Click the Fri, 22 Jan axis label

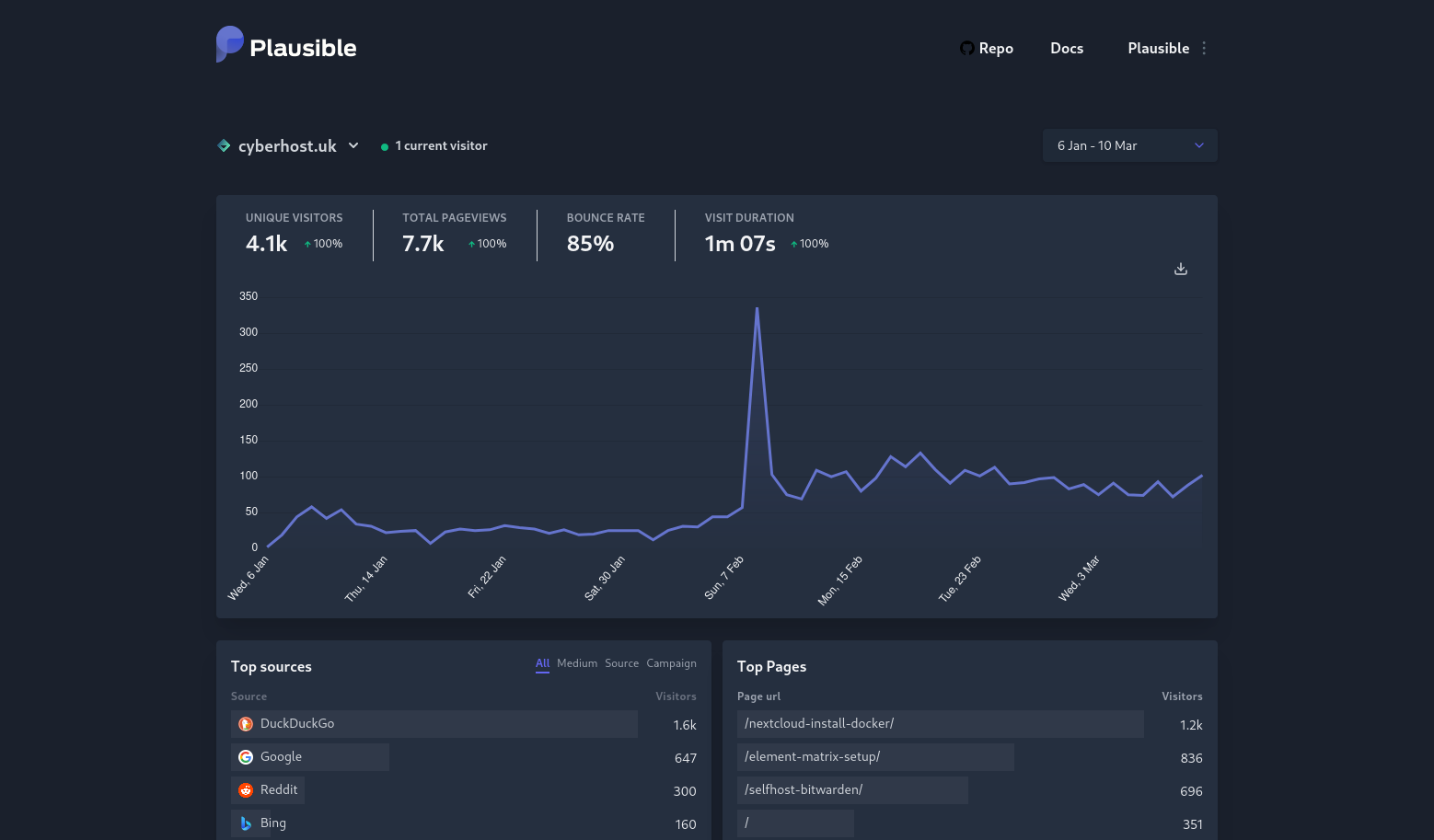tap(487, 577)
